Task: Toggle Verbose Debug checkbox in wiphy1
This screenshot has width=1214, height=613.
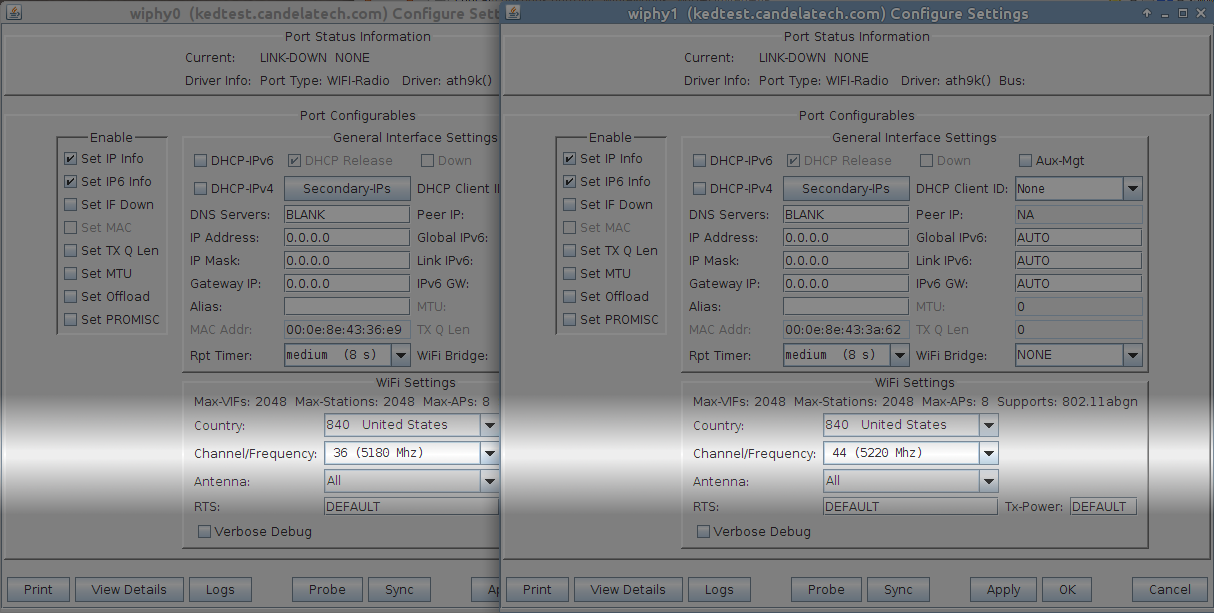Action: click(x=703, y=532)
